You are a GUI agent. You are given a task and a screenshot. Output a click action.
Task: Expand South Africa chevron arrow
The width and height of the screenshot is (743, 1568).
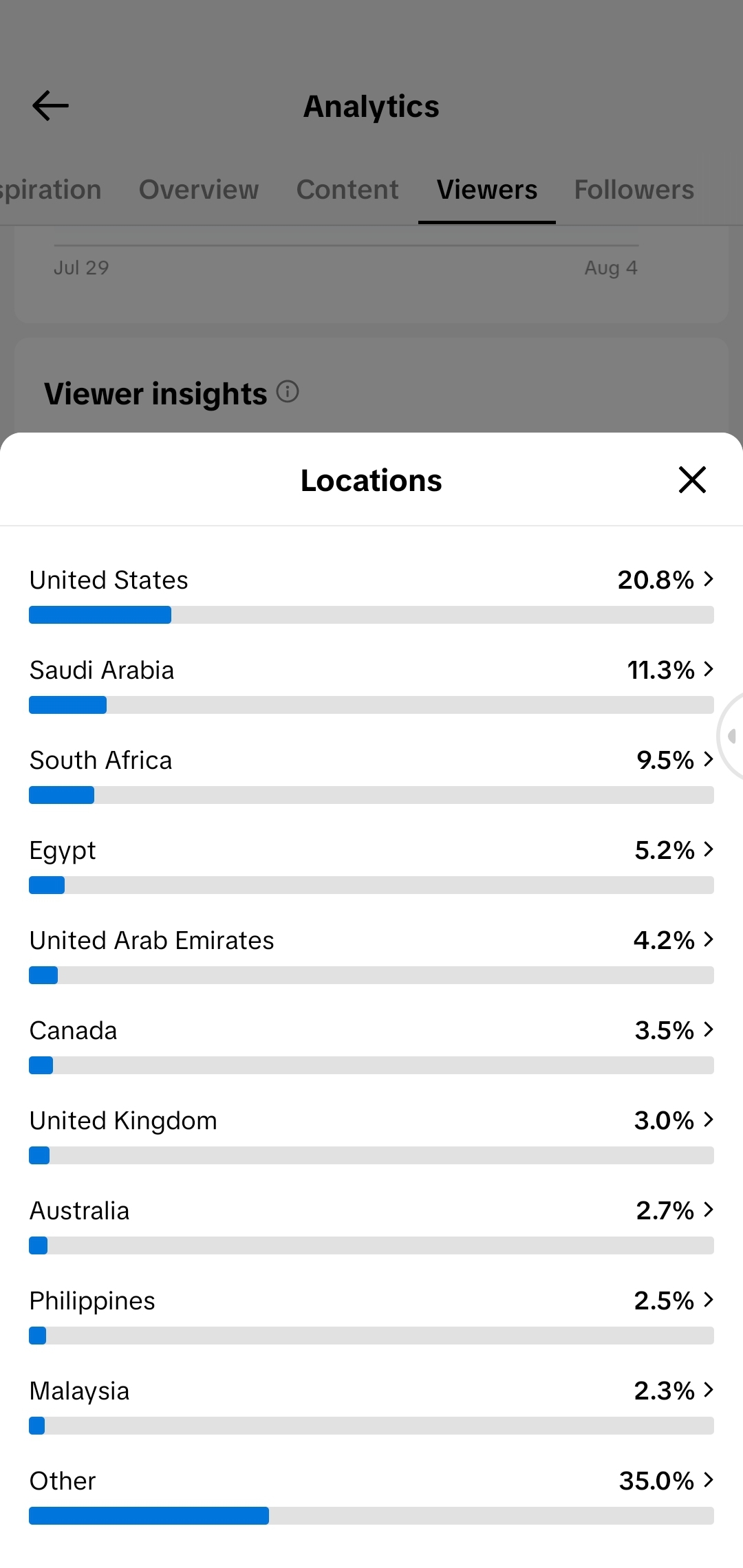click(709, 760)
